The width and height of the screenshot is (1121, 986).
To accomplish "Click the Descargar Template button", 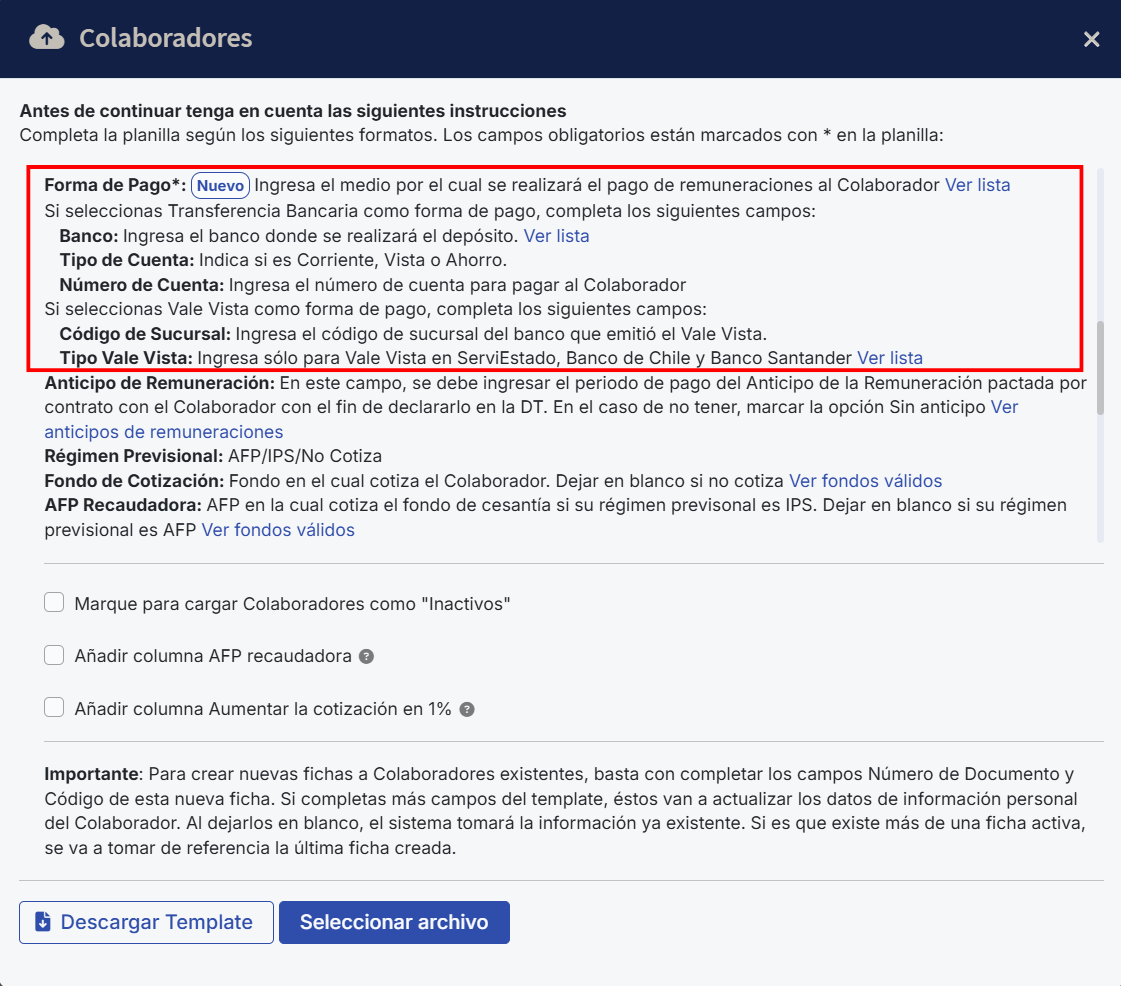I will point(146,921).
